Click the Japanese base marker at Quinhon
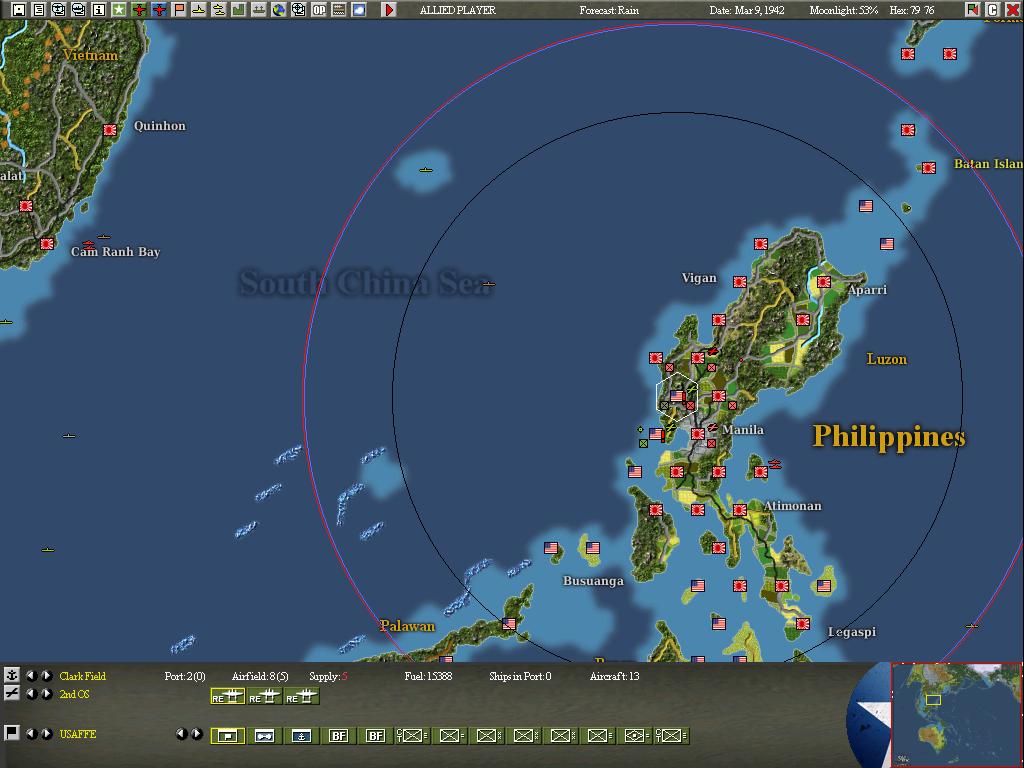The image size is (1024, 768). [x=110, y=130]
